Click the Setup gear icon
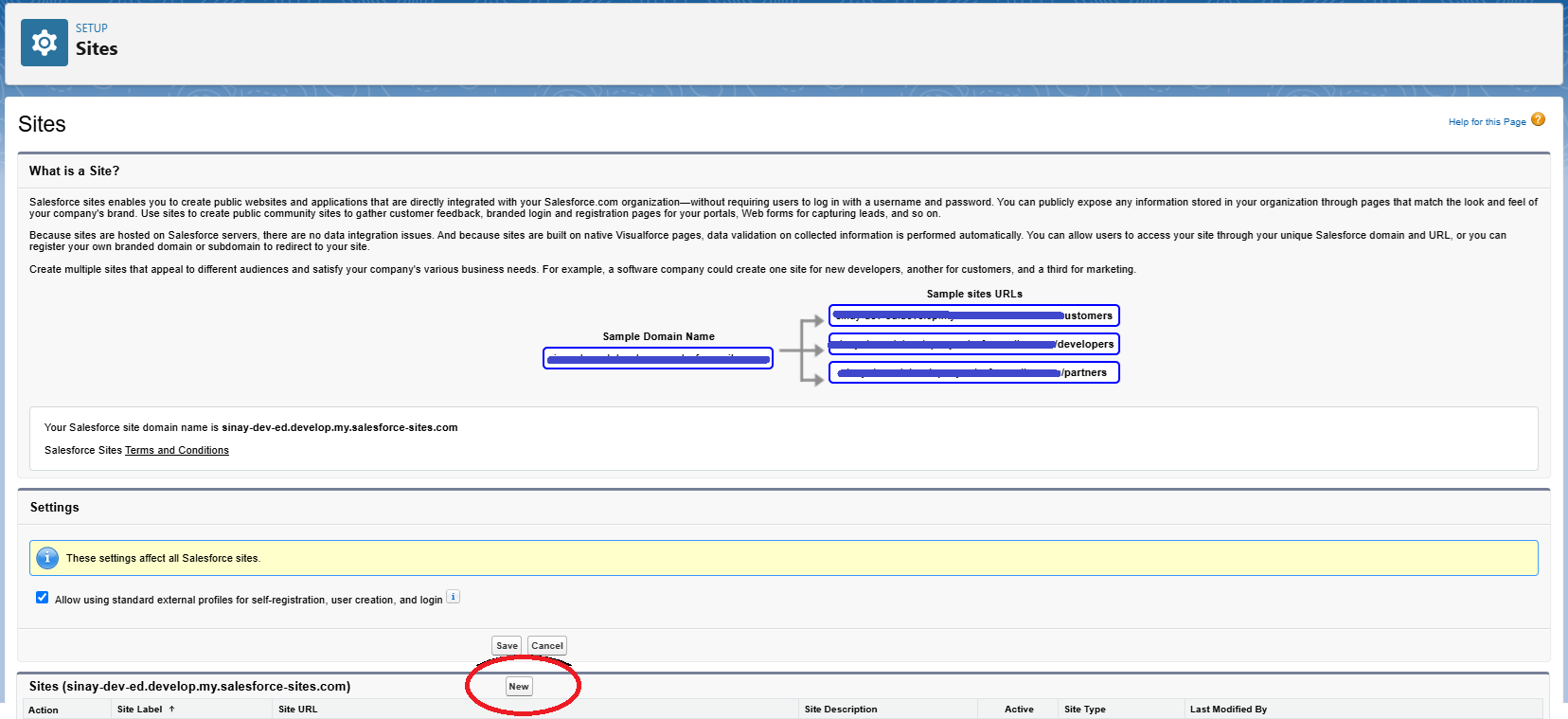 (45, 43)
